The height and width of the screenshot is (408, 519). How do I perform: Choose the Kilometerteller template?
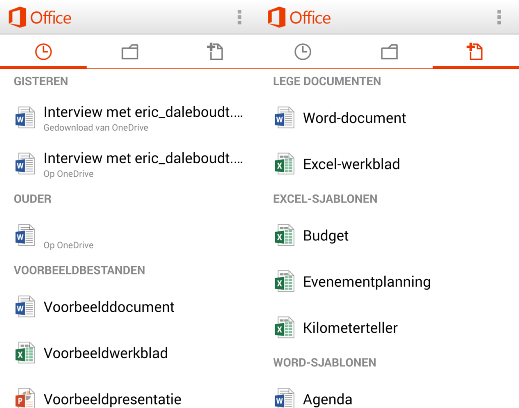tap(389, 328)
